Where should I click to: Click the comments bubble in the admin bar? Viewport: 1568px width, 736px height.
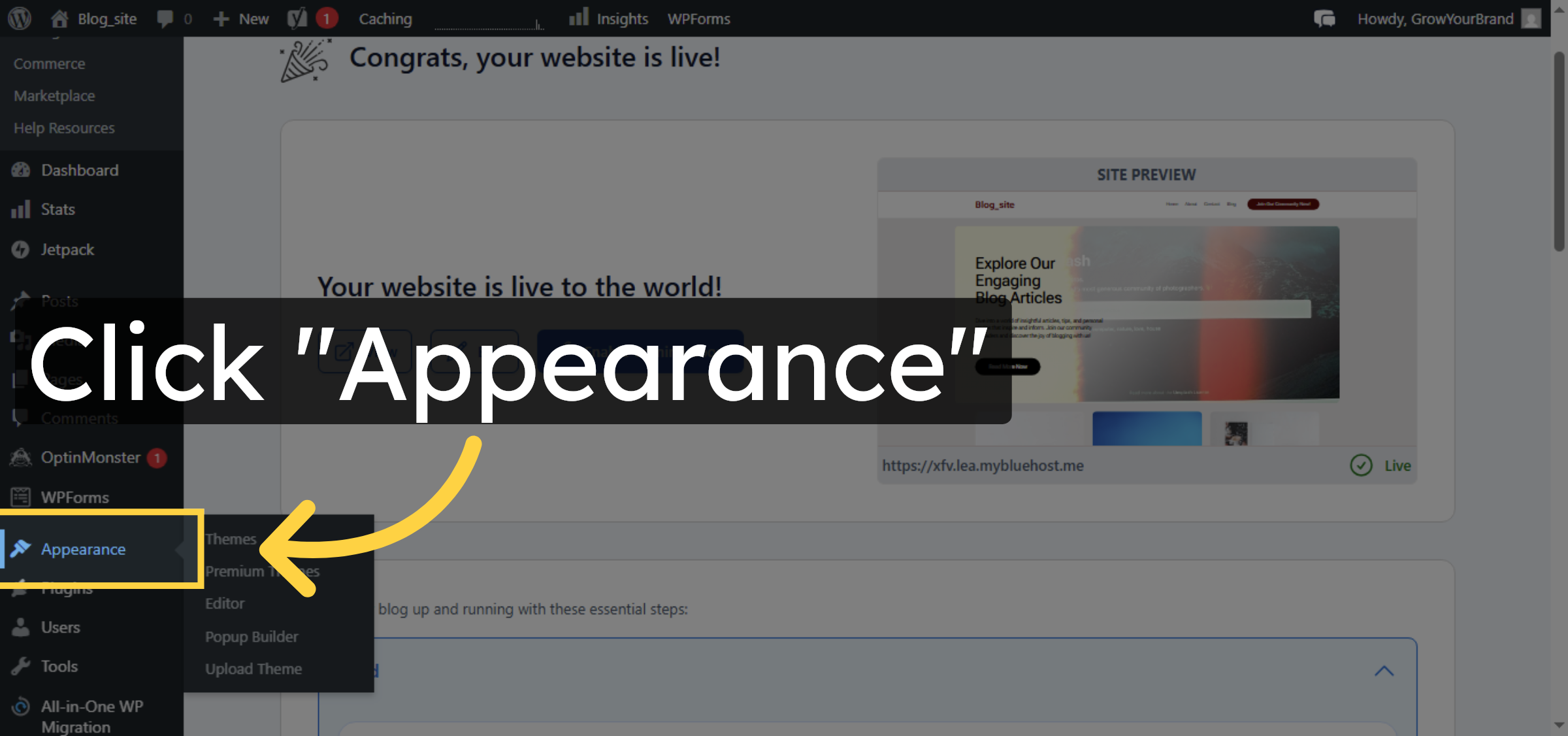164,18
